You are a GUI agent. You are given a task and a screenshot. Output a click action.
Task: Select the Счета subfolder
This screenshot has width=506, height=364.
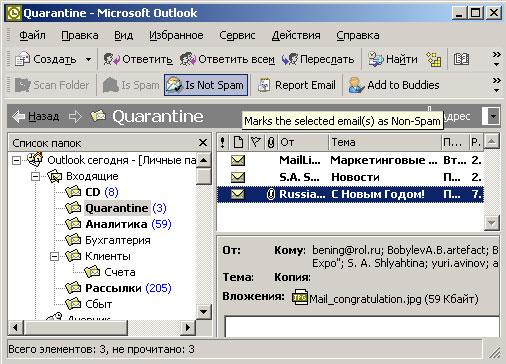120,272
